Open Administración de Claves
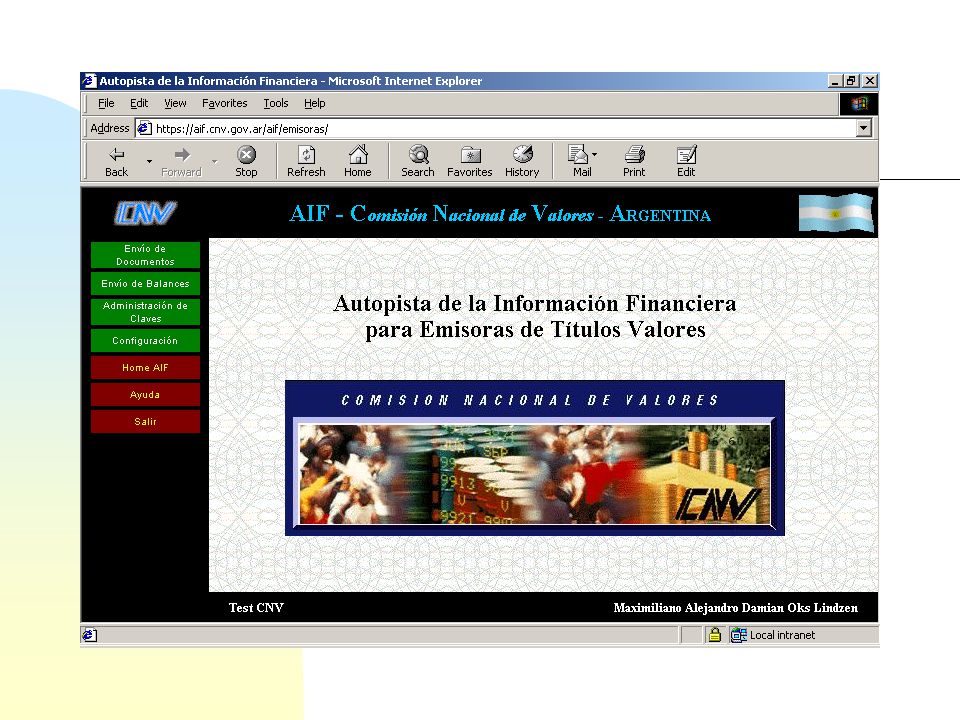Screen dimensions: 960x720 (x=145, y=312)
